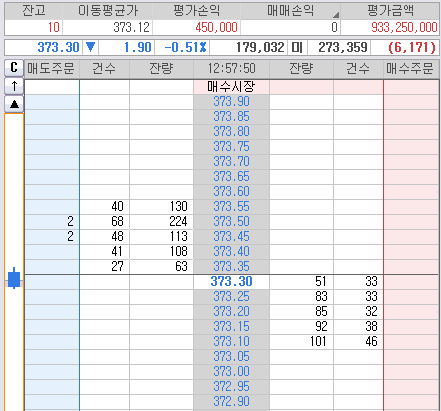Click bid quantity 101 at 373.10

point(301,342)
